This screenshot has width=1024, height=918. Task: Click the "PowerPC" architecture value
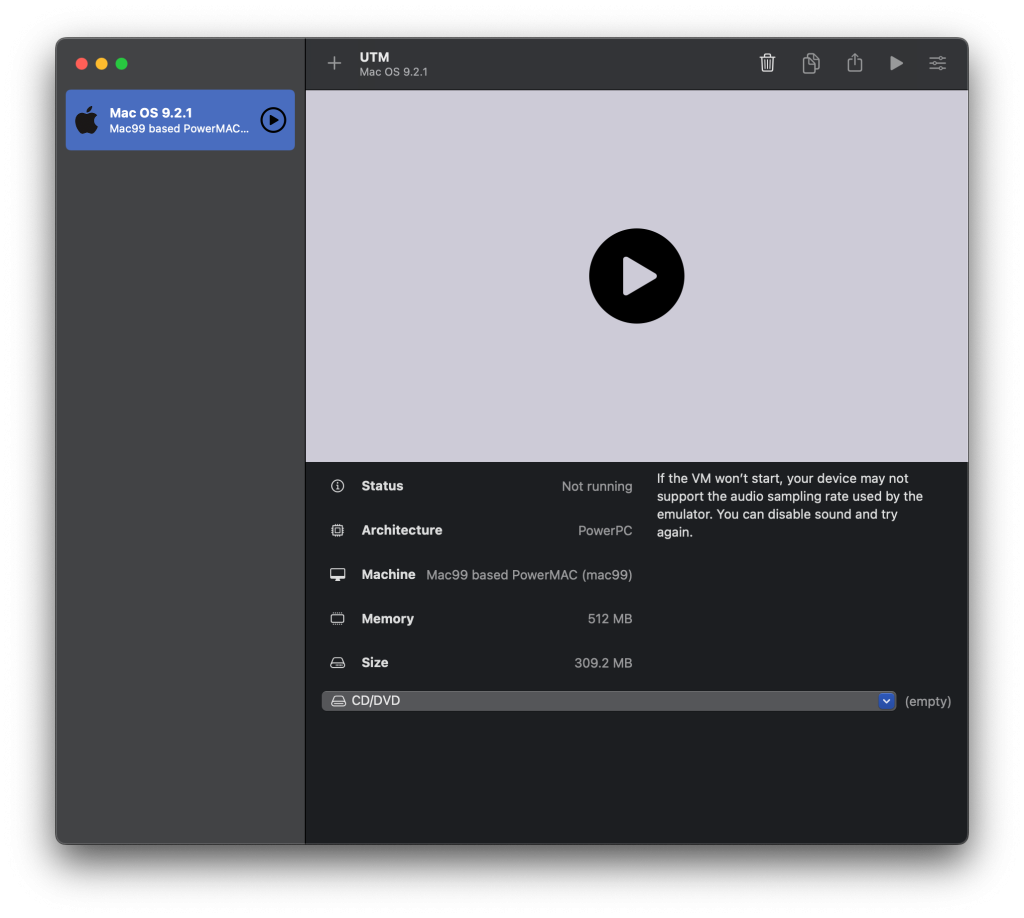pyautogui.click(x=605, y=530)
